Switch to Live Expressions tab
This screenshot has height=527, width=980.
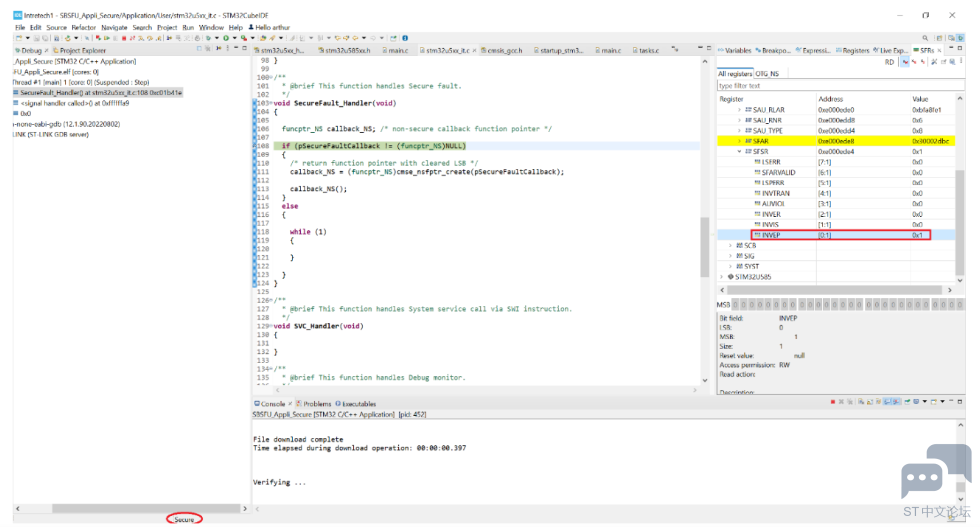click(x=890, y=51)
